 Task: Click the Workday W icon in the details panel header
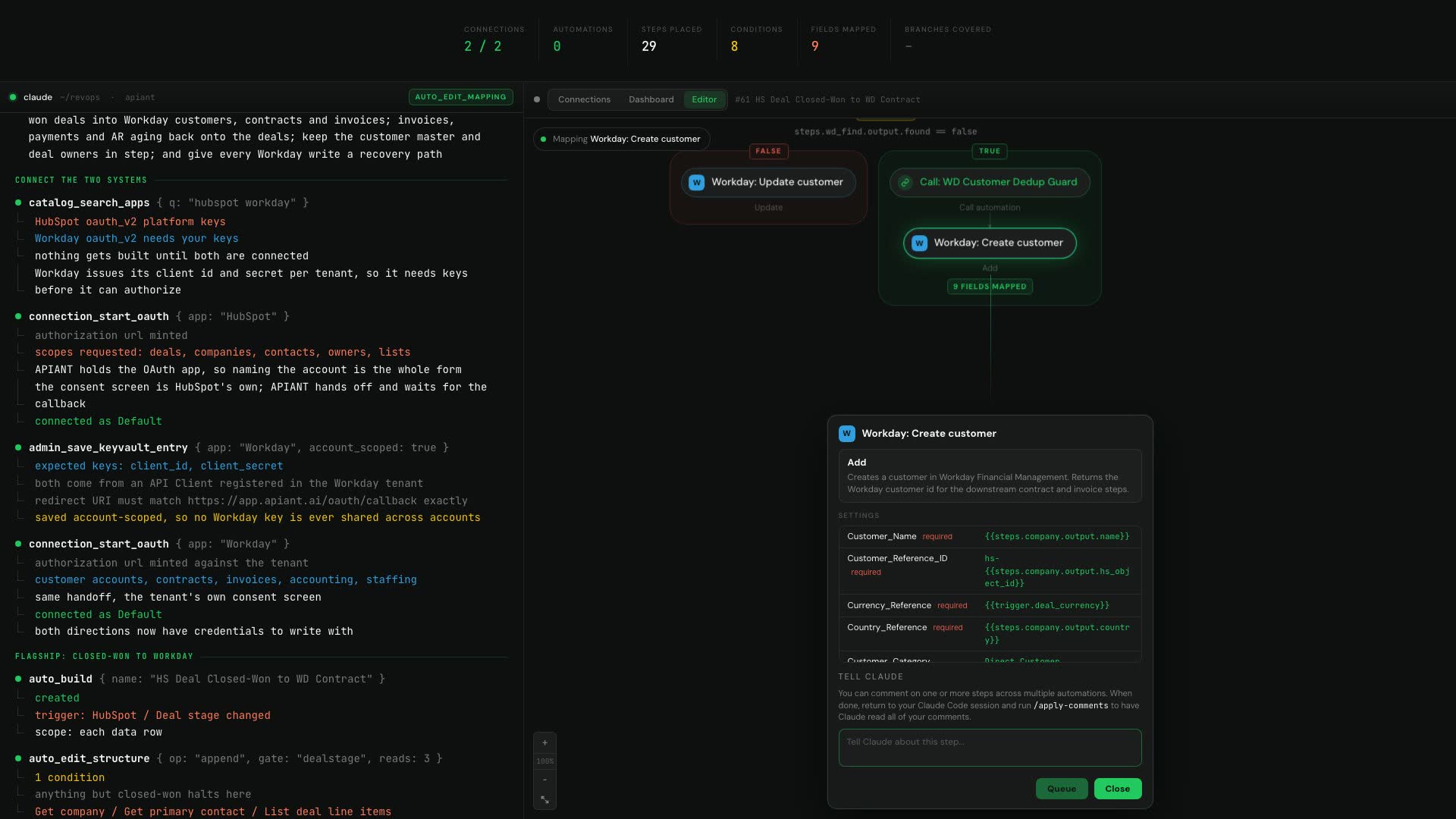click(847, 434)
